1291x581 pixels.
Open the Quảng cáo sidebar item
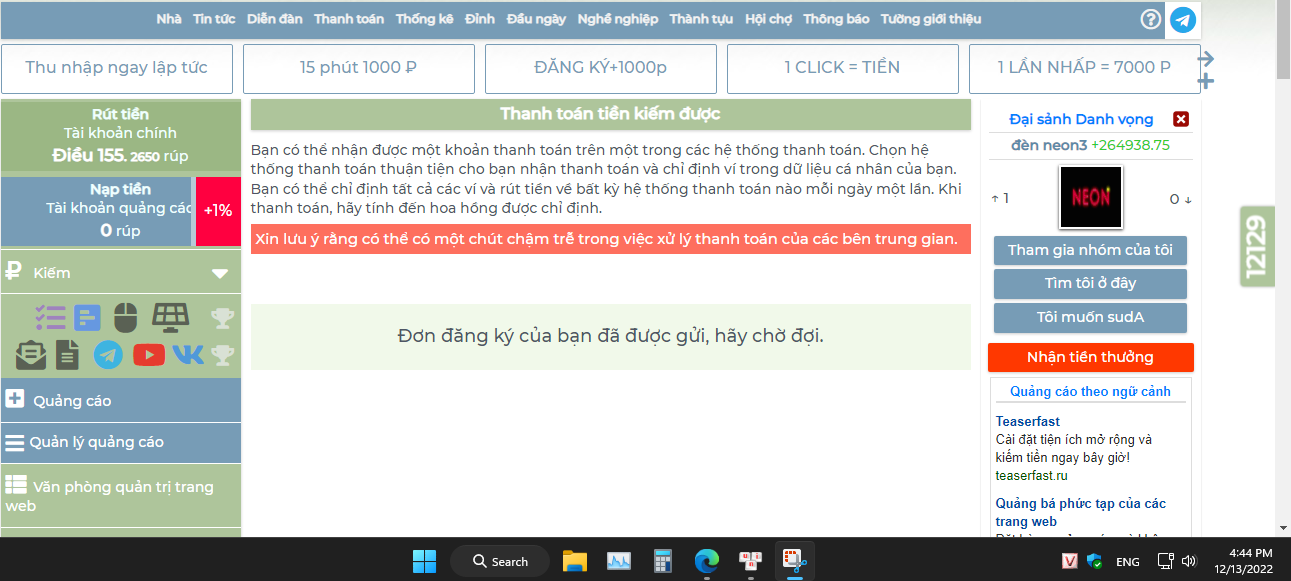click(x=120, y=400)
